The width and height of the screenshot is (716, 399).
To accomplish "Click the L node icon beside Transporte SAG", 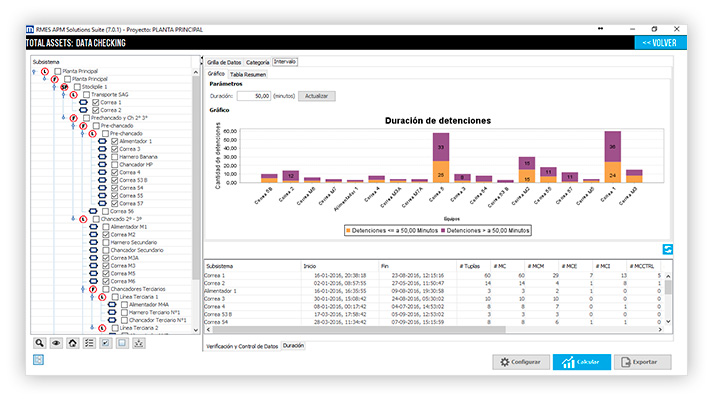I will point(74,94).
